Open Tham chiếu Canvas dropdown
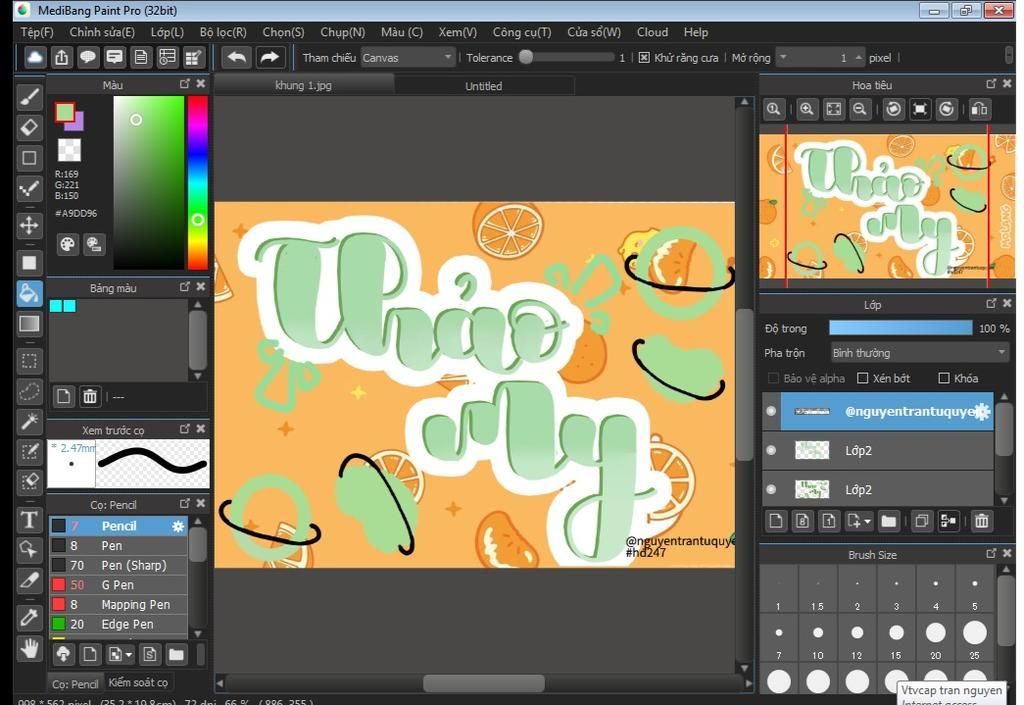The height and width of the screenshot is (705, 1024). 408,57
